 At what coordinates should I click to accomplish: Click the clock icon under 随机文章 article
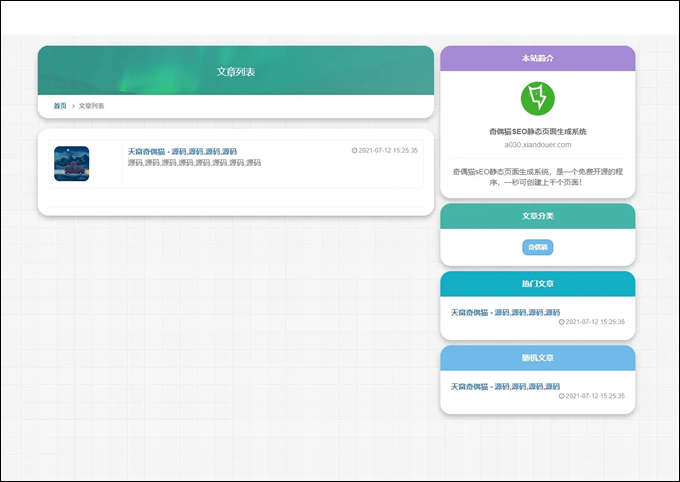[x=562, y=396]
